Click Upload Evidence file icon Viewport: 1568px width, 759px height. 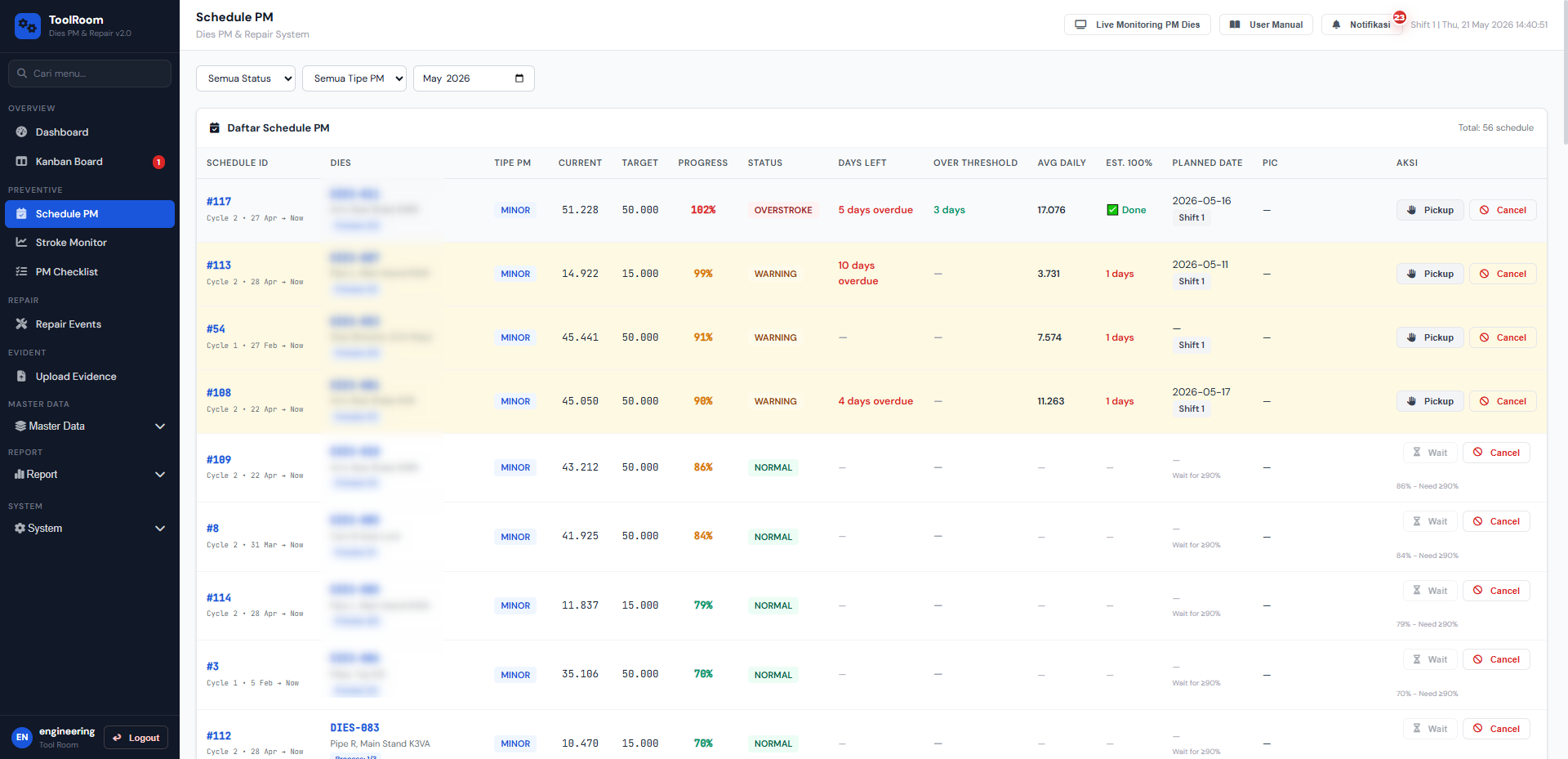(x=22, y=376)
